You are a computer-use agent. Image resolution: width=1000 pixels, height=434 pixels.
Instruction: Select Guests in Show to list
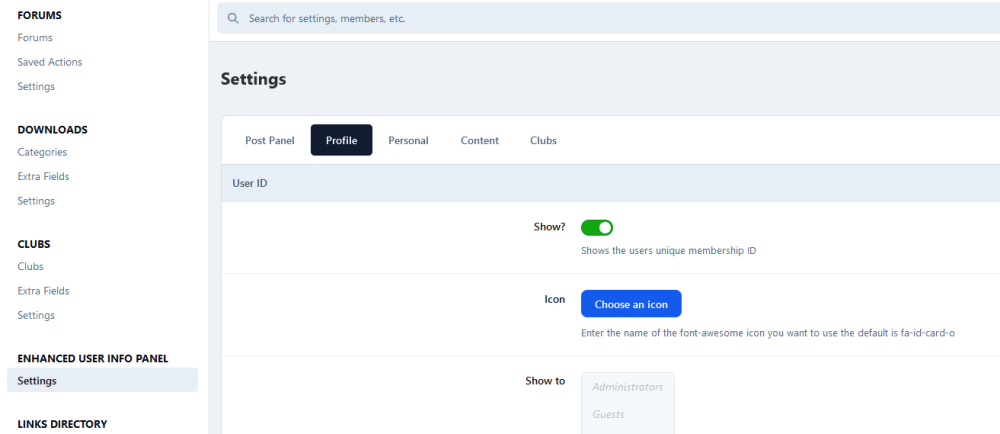tap(608, 414)
